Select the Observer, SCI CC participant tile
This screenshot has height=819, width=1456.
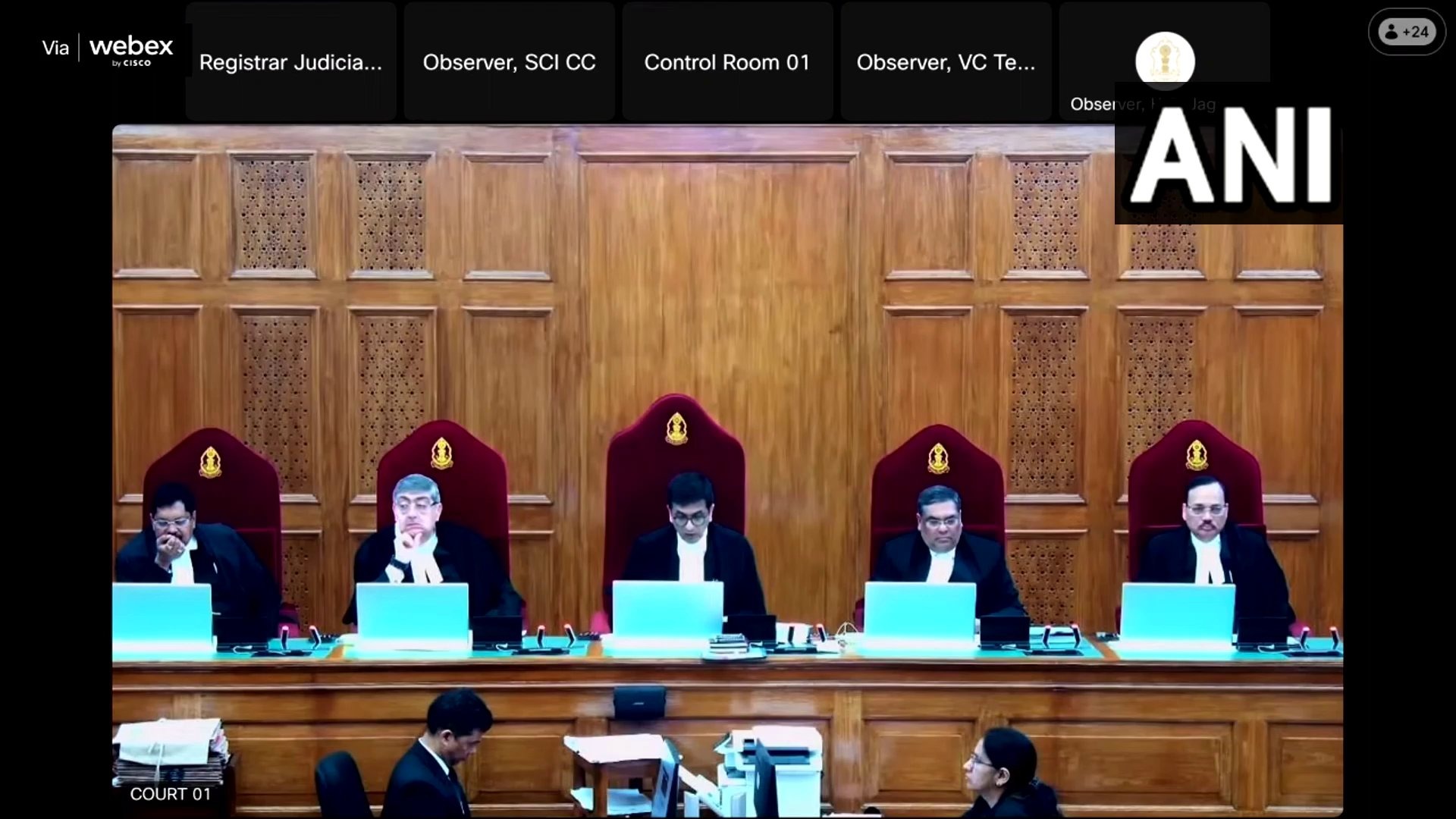pyautogui.click(x=509, y=62)
